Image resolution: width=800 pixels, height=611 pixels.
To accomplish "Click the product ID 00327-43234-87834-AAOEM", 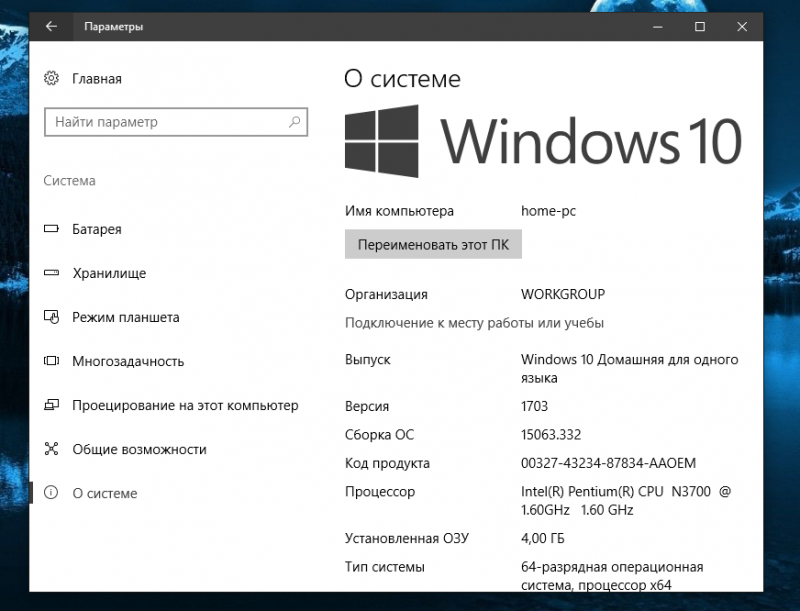I will pyautogui.click(x=608, y=463).
